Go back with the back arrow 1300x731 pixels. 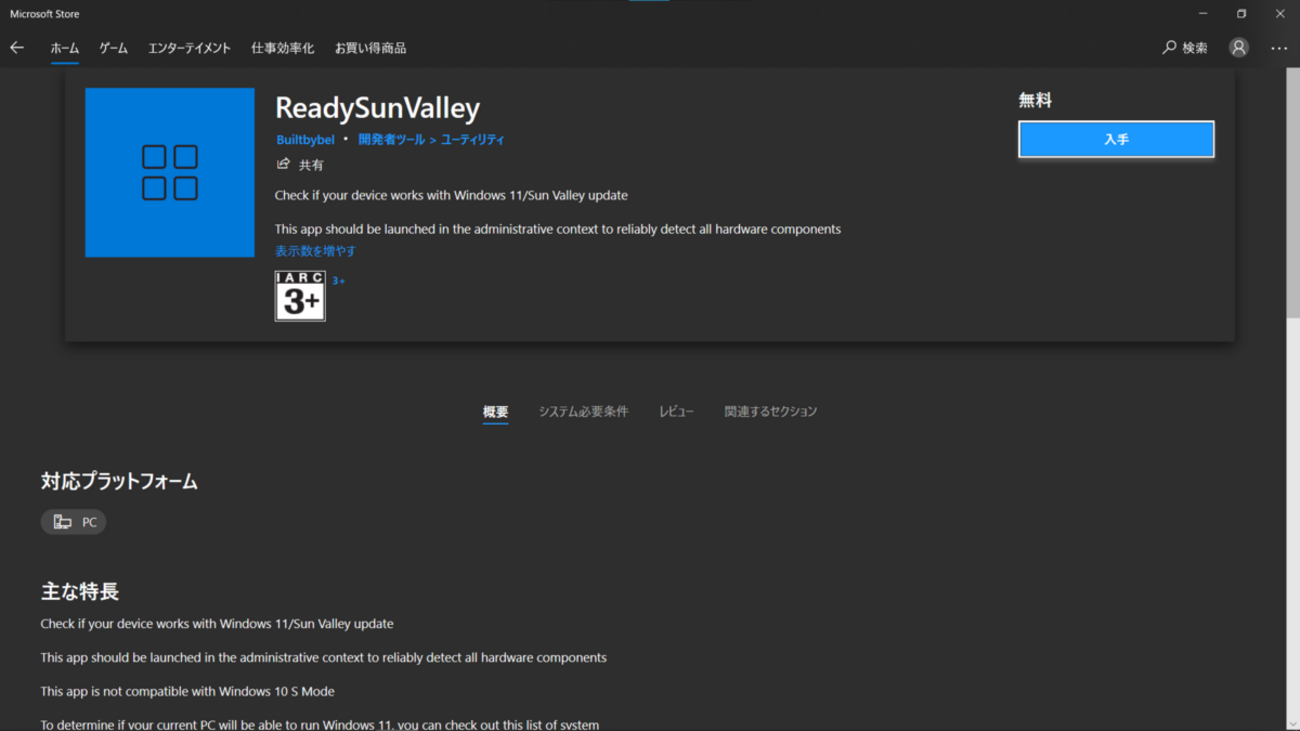[17, 48]
